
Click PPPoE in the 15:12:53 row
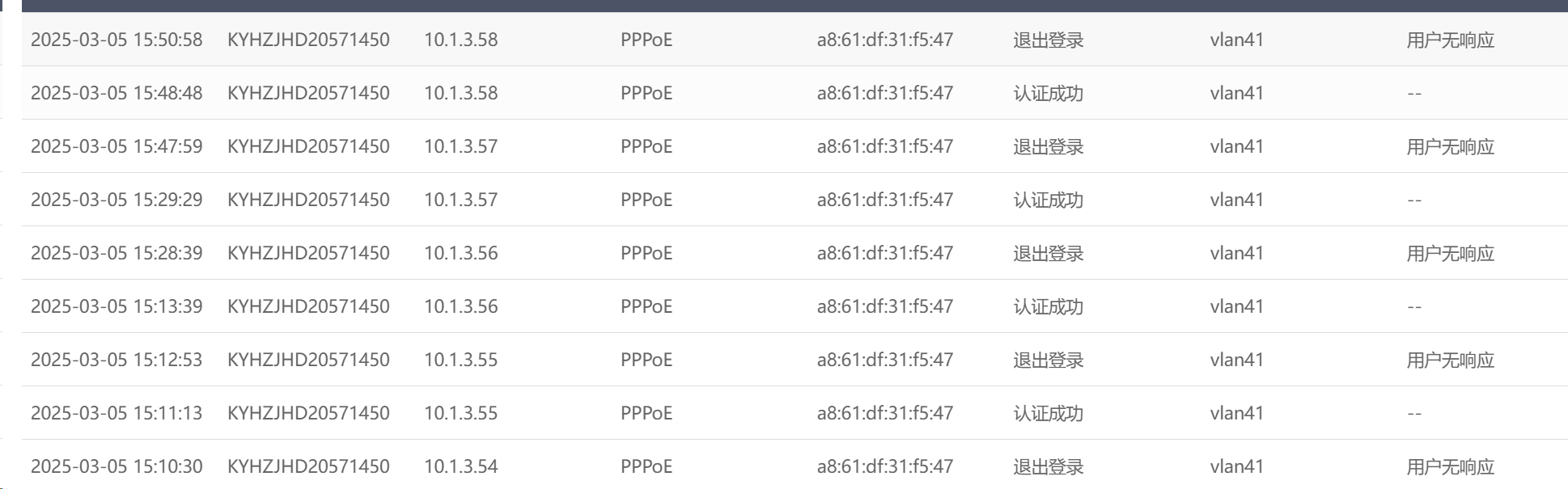[x=646, y=360]
